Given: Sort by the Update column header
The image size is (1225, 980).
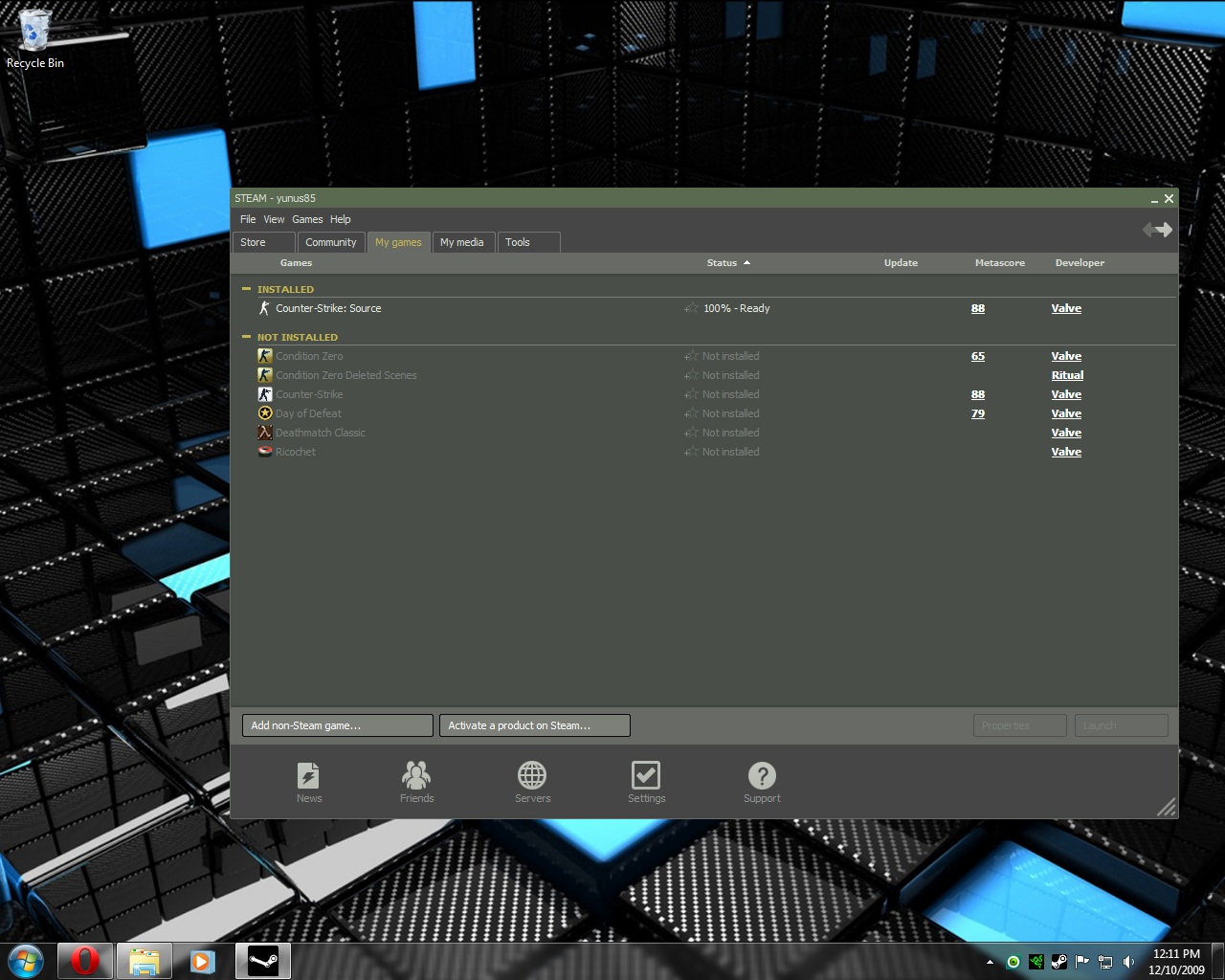Looking at the screenshot, I should [x=901, y=262].
